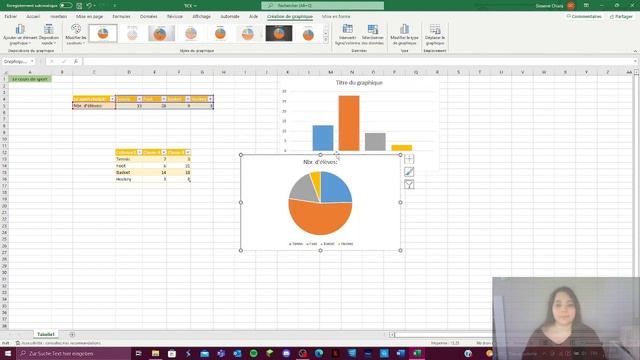
Task: Open Disposition rapide layout gallery
Action: 49,35
